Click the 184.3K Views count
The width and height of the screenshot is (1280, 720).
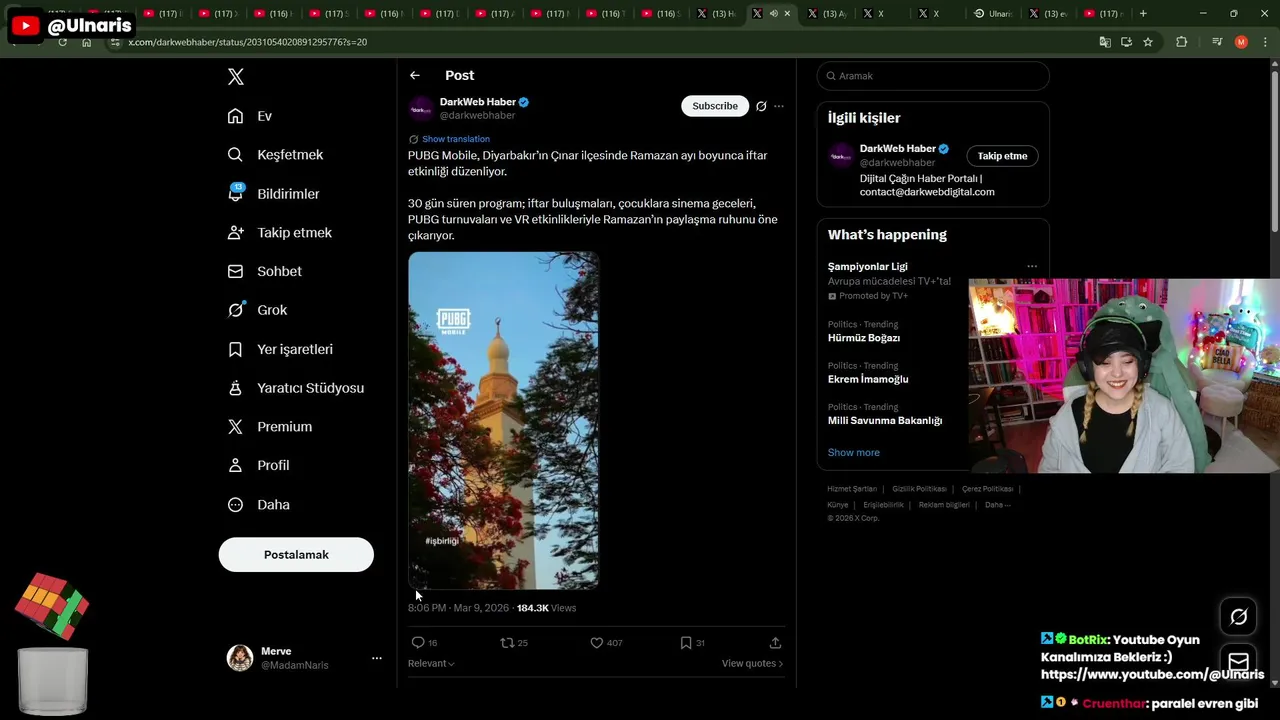point(546,608)
